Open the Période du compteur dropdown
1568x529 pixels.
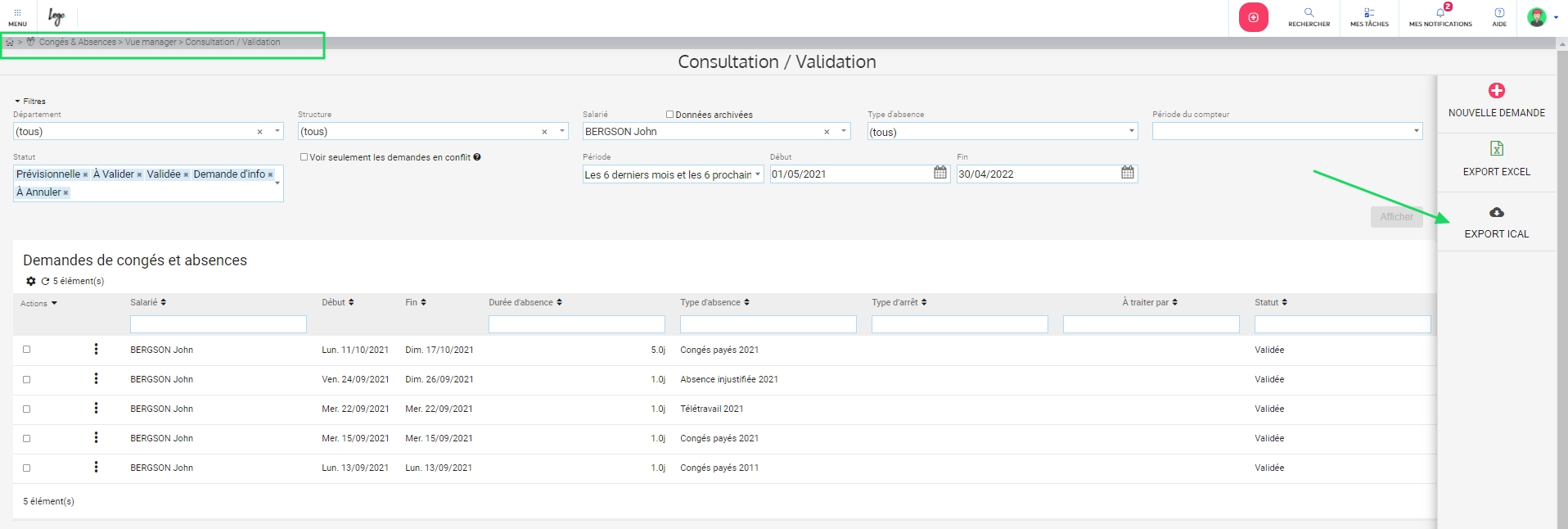coord(1287,131)
